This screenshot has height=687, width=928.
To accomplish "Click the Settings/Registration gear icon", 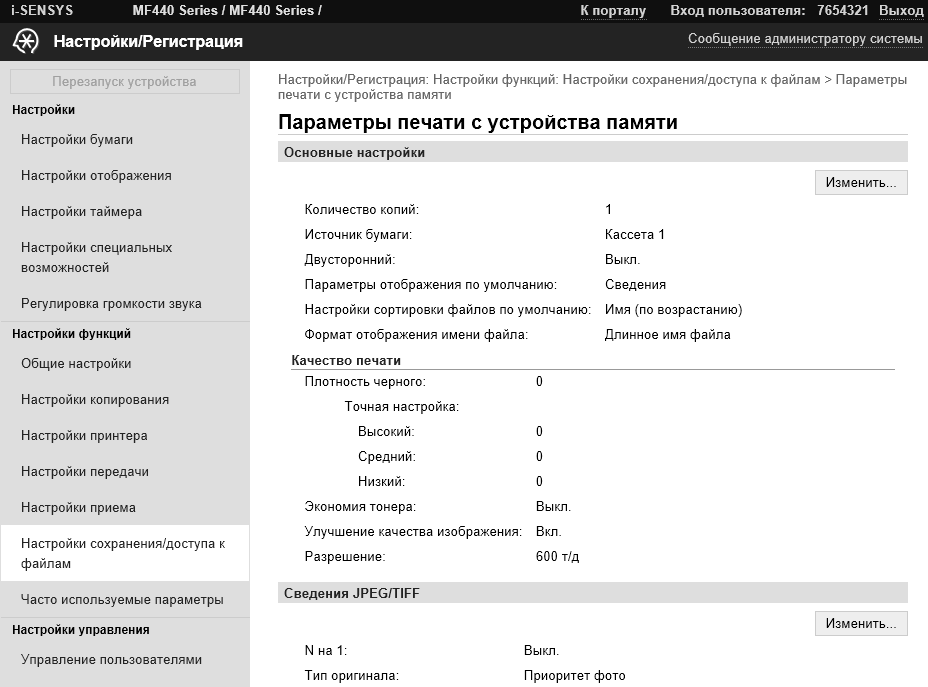I will [x=25, y=41].
